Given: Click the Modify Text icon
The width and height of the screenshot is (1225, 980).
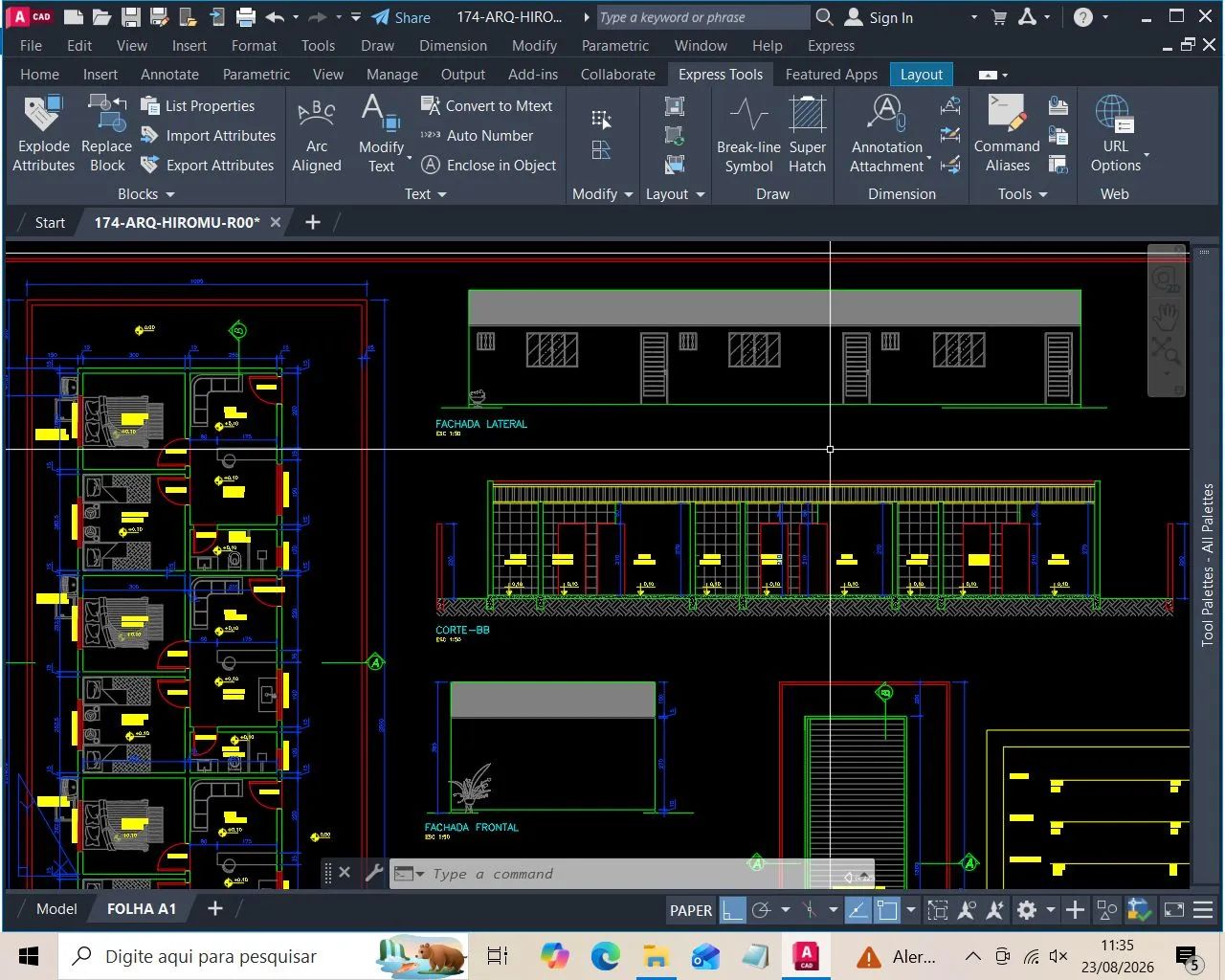Looking at the screenshot, I should (381, 134).
